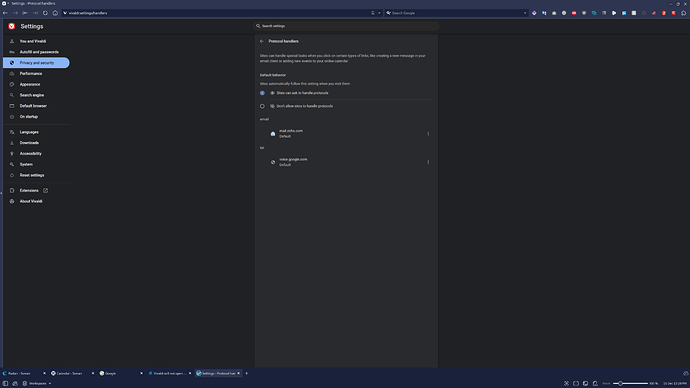Open the search engine dropdown arrow
Screen dimensions: 690x388
[525, 13]
